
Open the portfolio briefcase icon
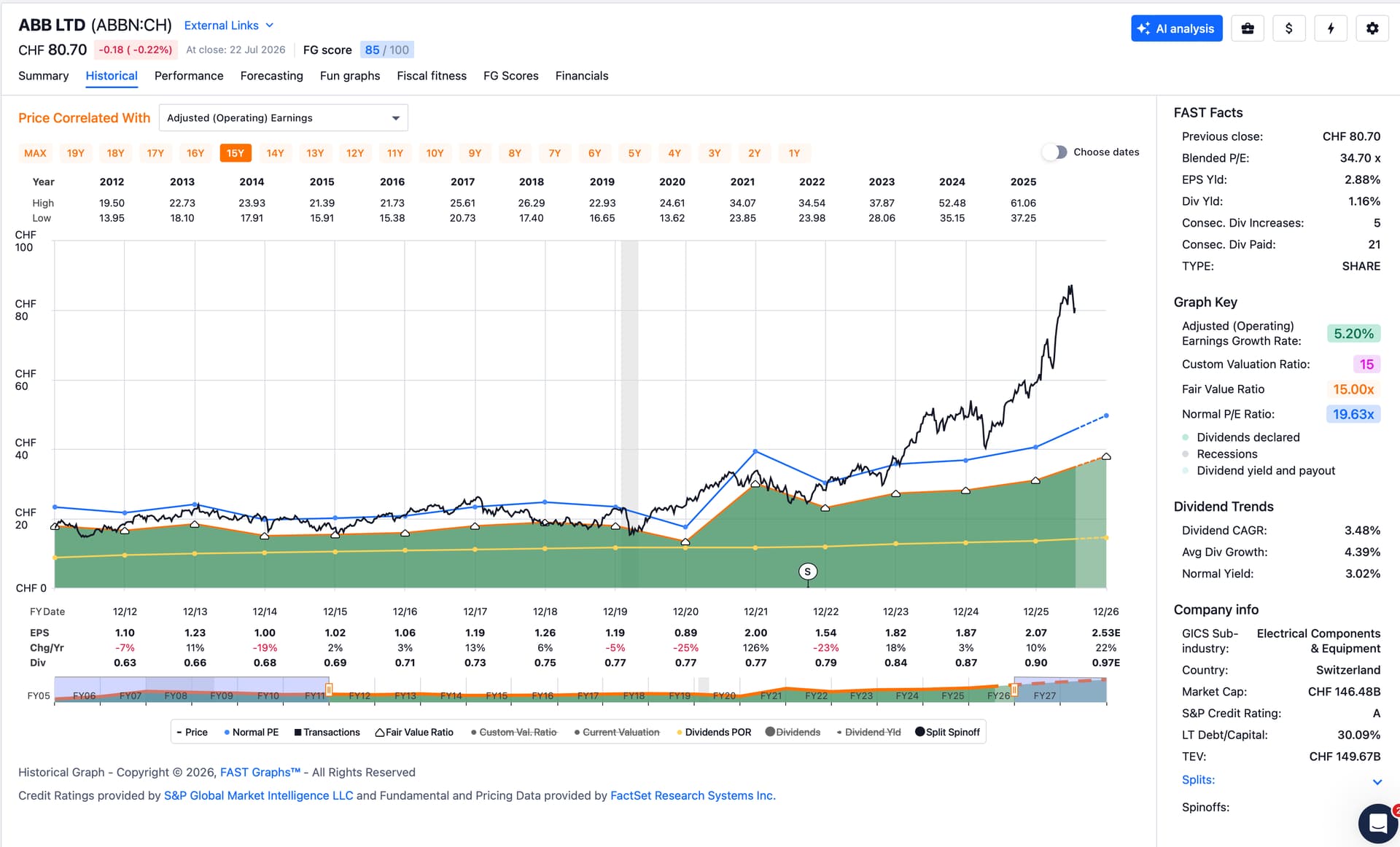(x=1248, y=28)
